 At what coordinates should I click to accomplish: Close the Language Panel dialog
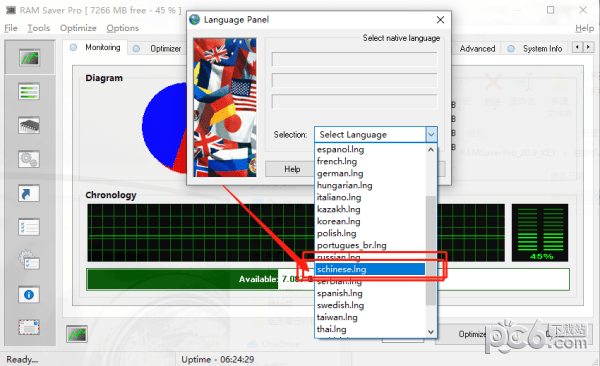(440, 20)
